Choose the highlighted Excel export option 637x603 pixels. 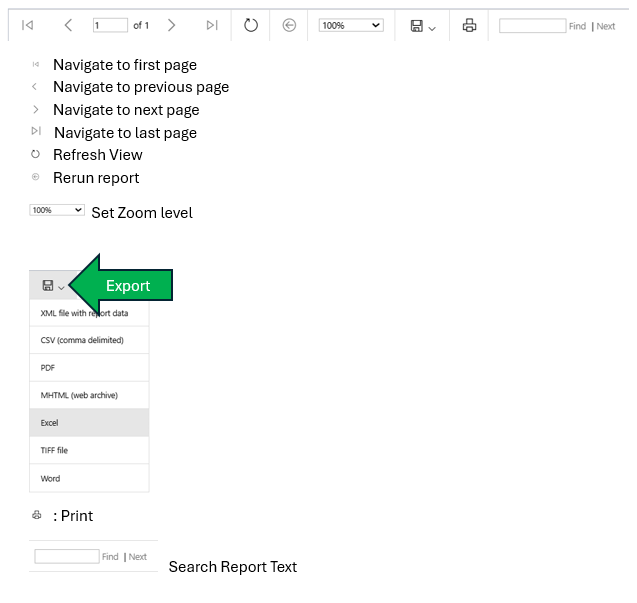50,423
